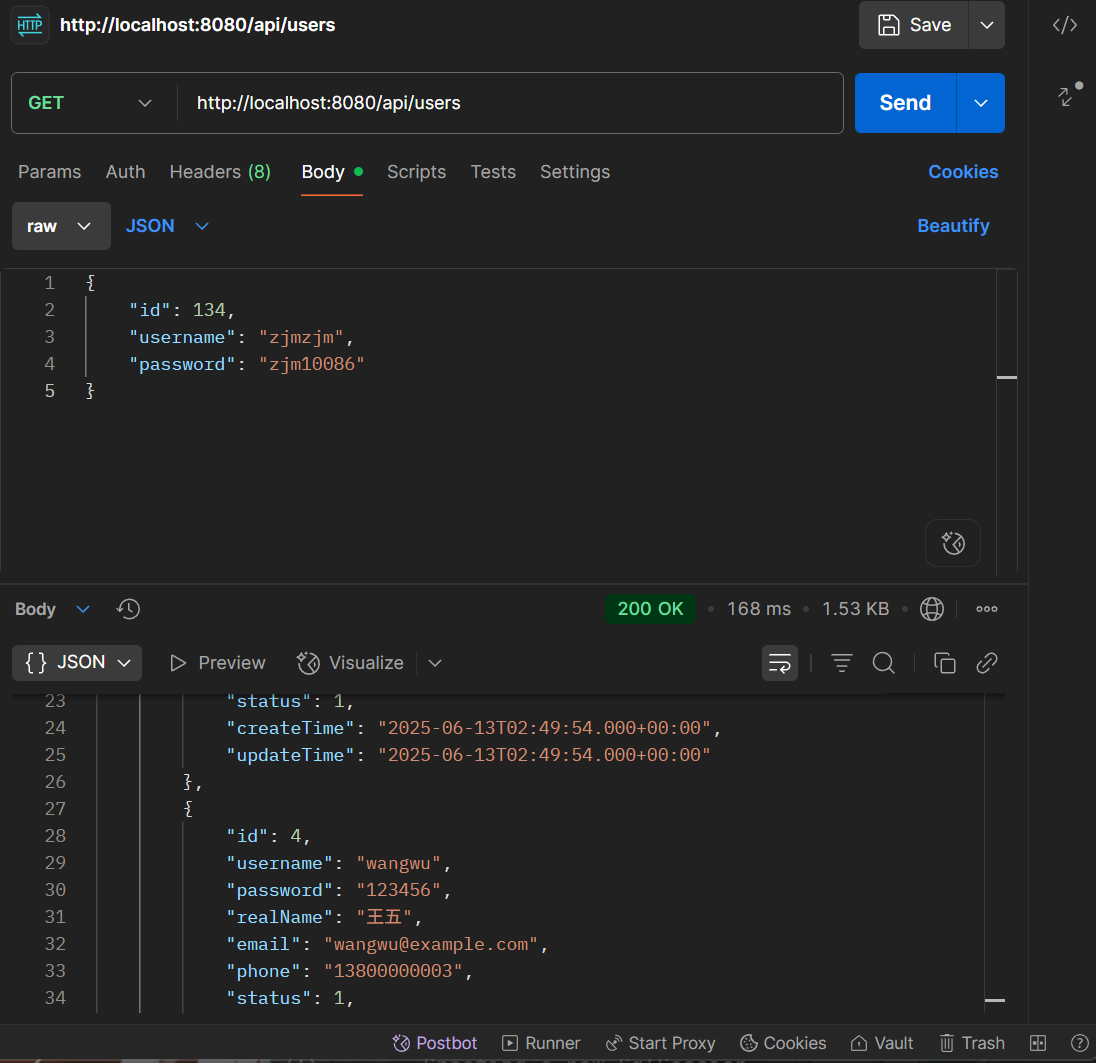
Task: Open the Settings tab
Action: tap(575, 172)
